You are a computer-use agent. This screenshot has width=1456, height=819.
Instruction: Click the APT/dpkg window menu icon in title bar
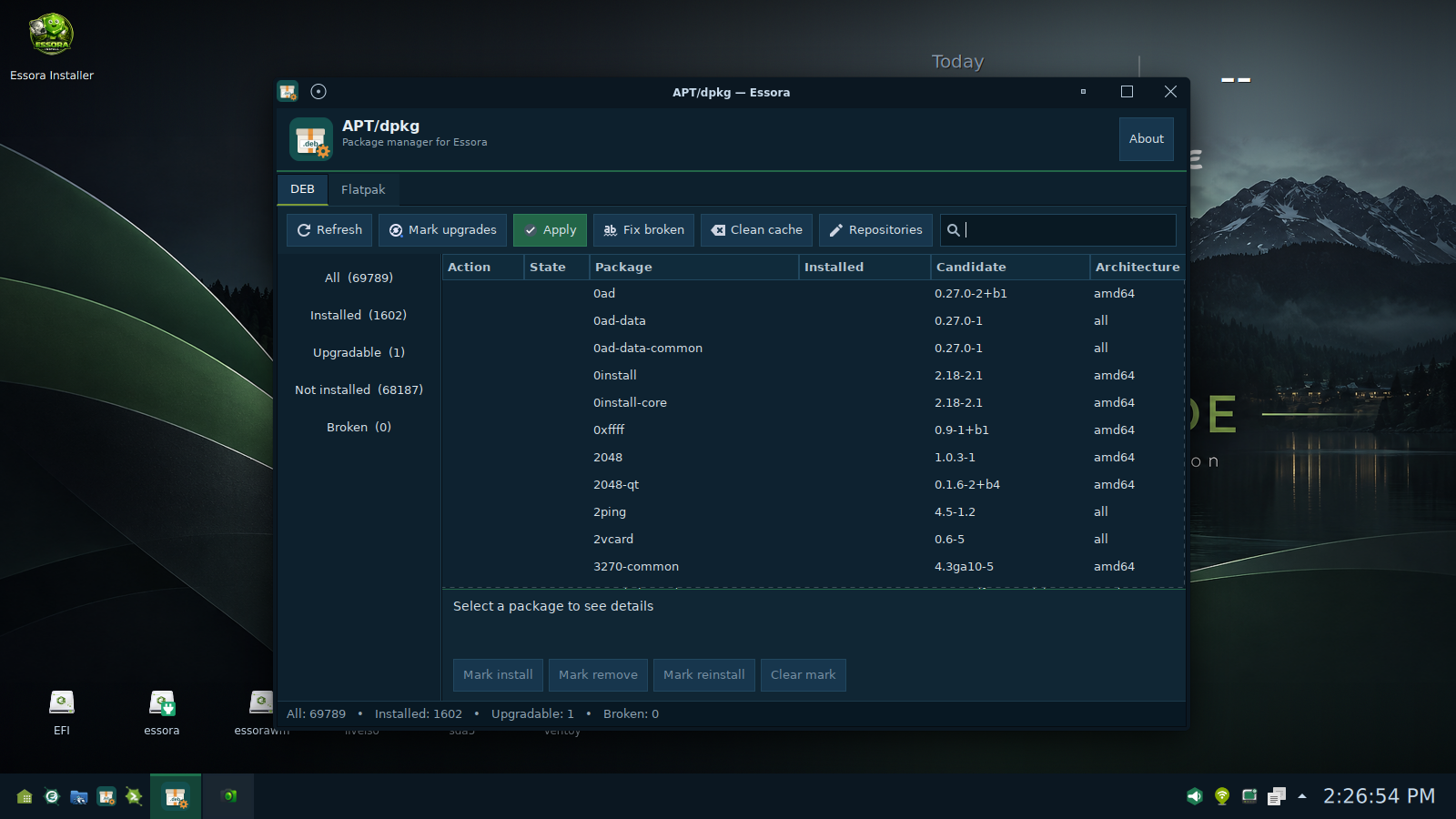[x=288, y=91]
